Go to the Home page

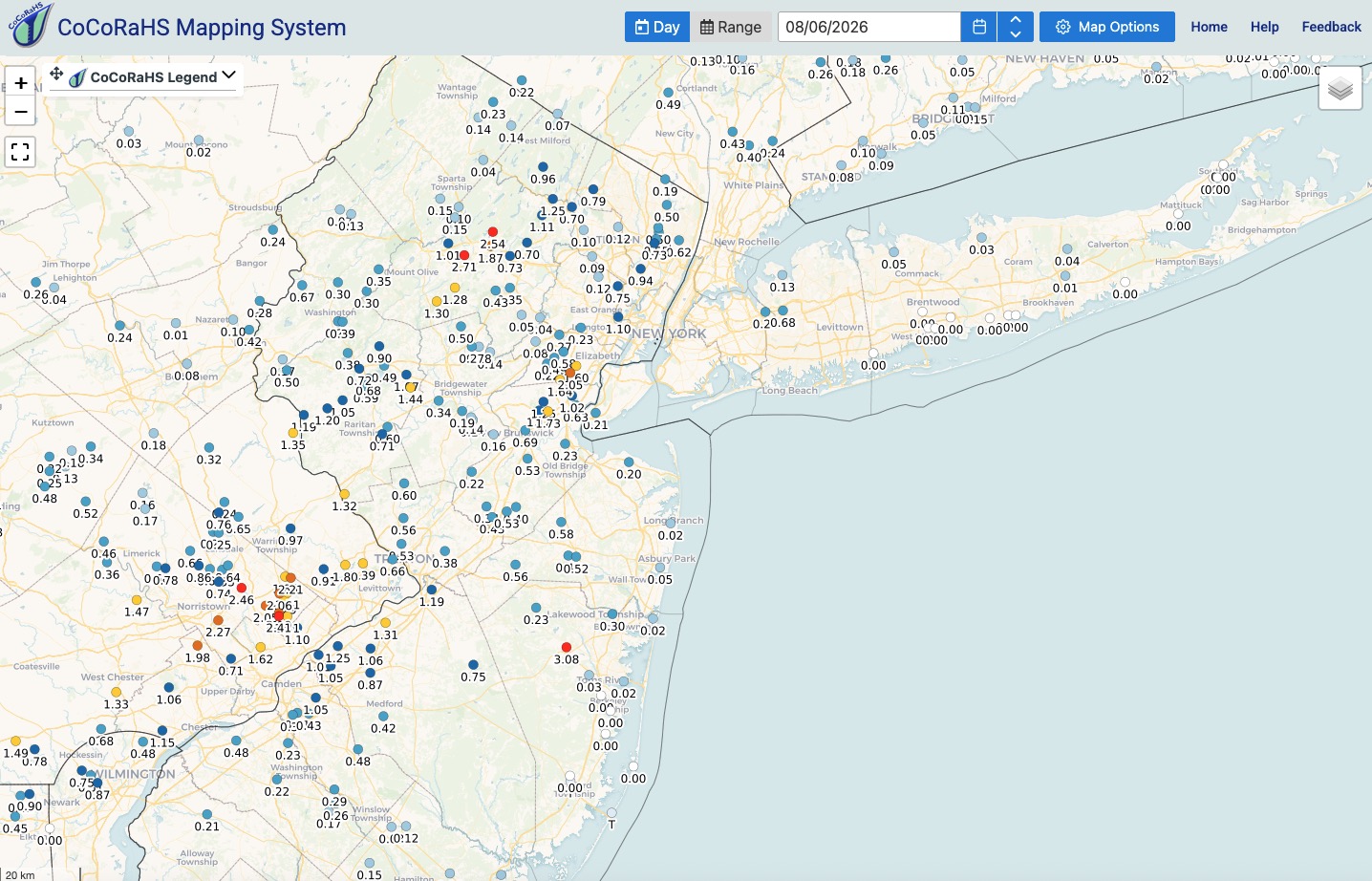1209,27
